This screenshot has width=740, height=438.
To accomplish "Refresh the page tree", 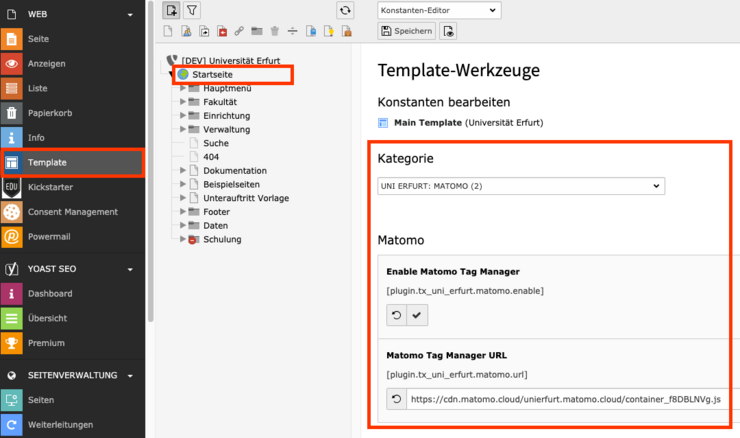I will tap(345, 10).
